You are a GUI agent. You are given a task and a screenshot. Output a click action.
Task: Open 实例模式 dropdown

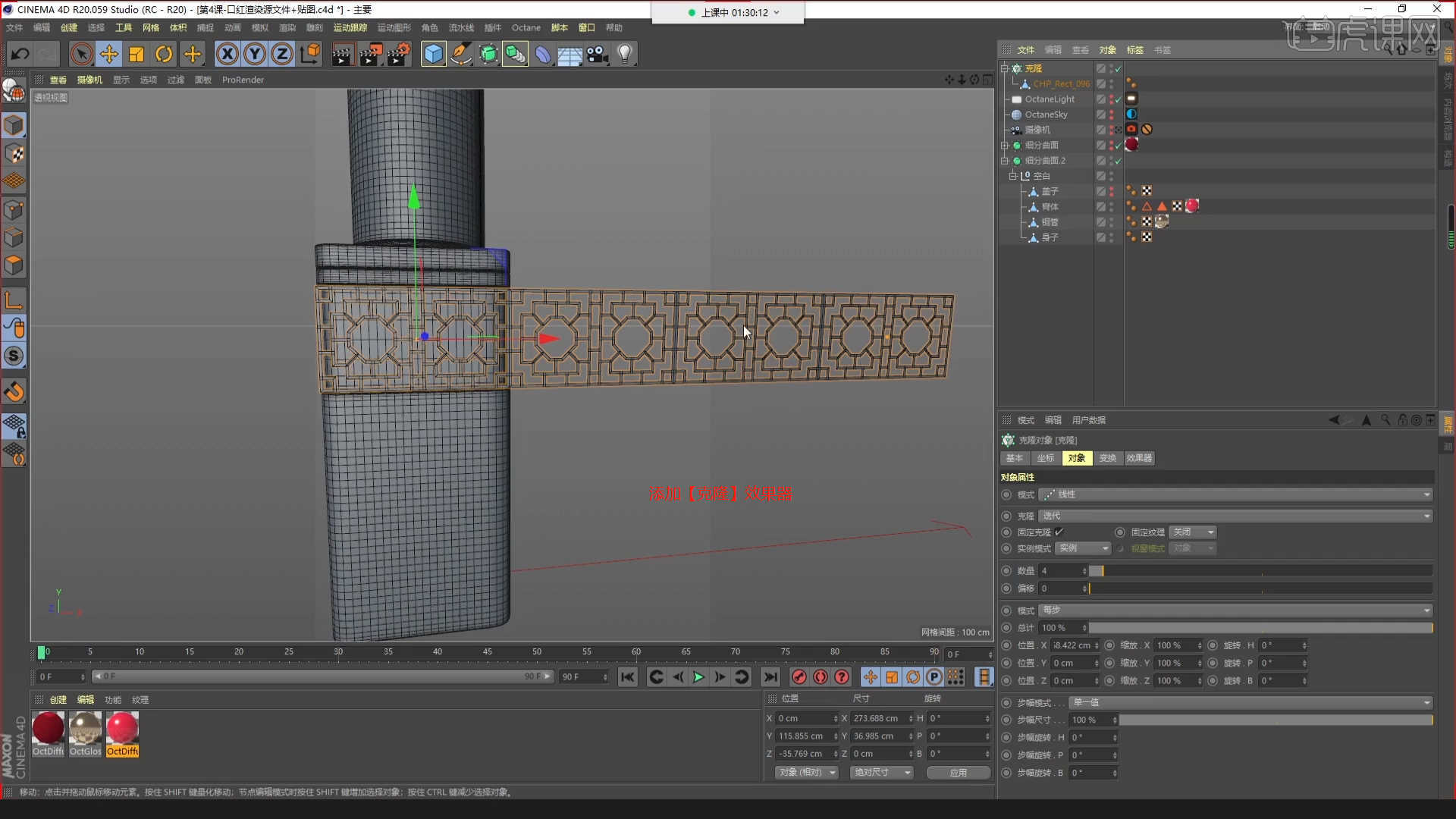[1083, 548]
